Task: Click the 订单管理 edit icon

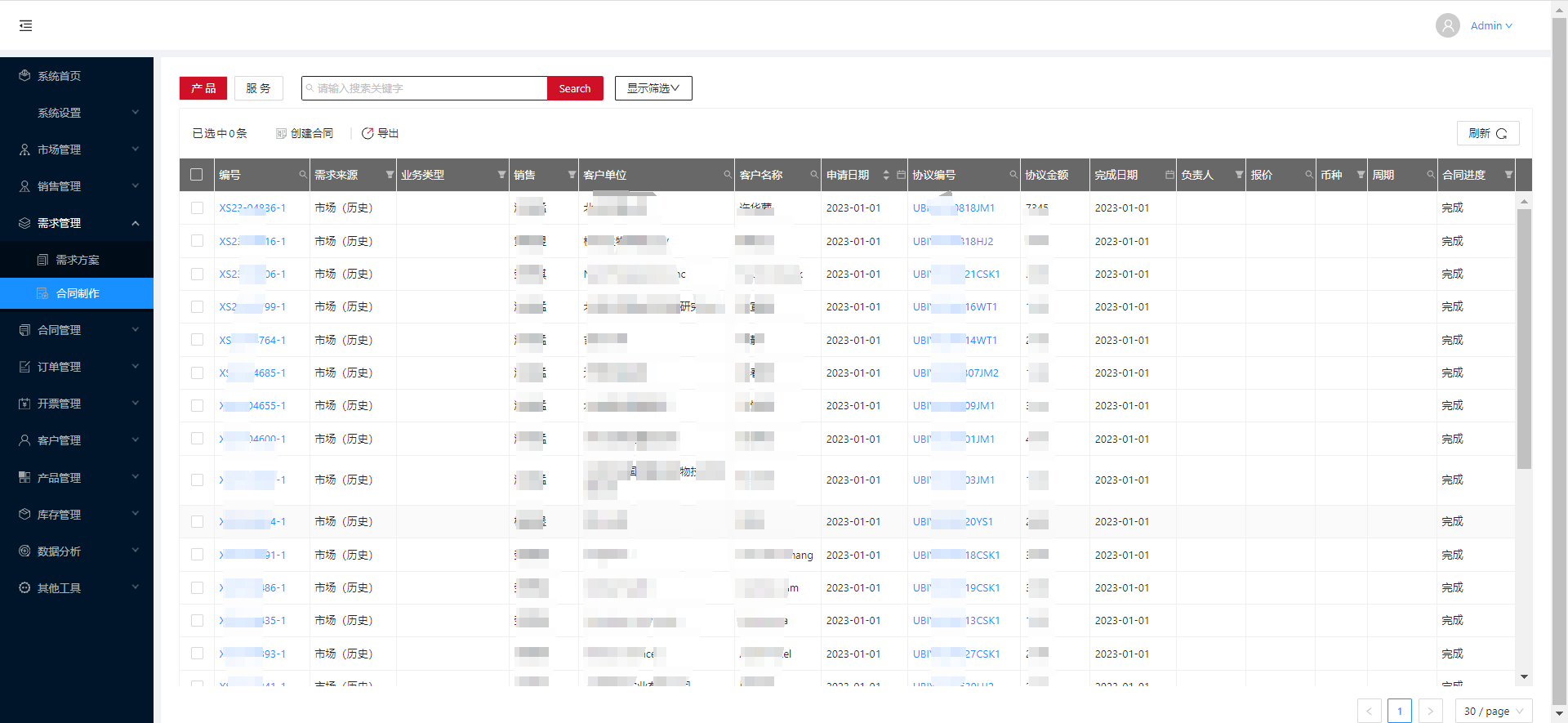Action: pyautogui.click(x=24, y=367)
